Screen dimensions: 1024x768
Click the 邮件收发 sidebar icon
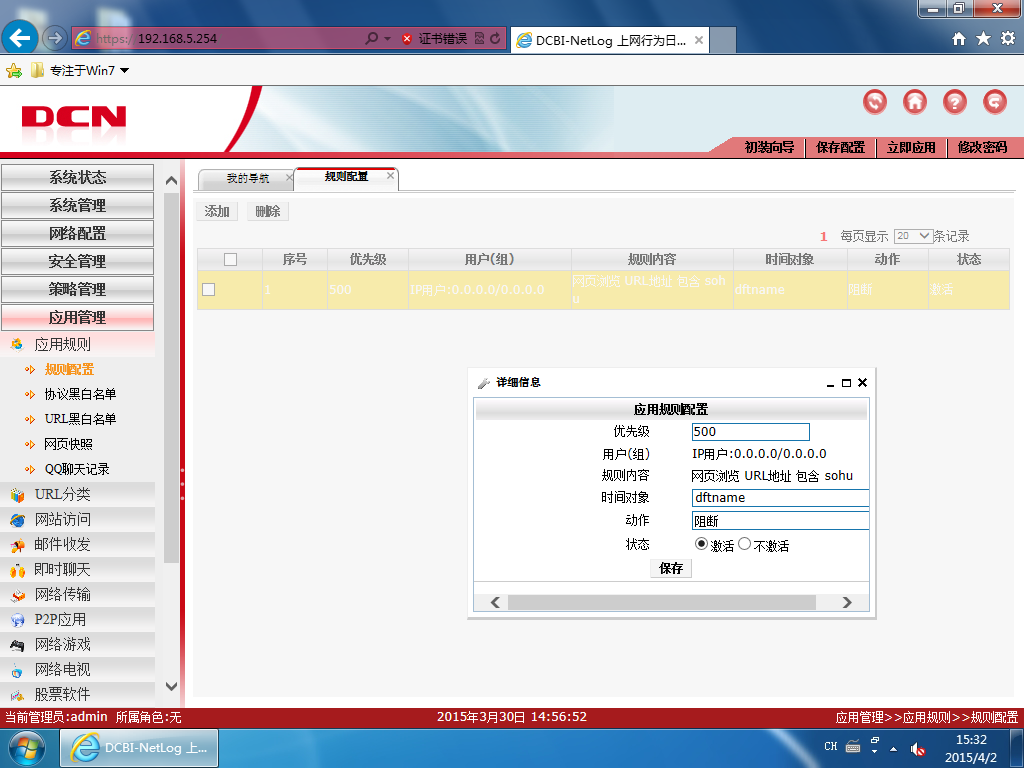pos(17,545)
